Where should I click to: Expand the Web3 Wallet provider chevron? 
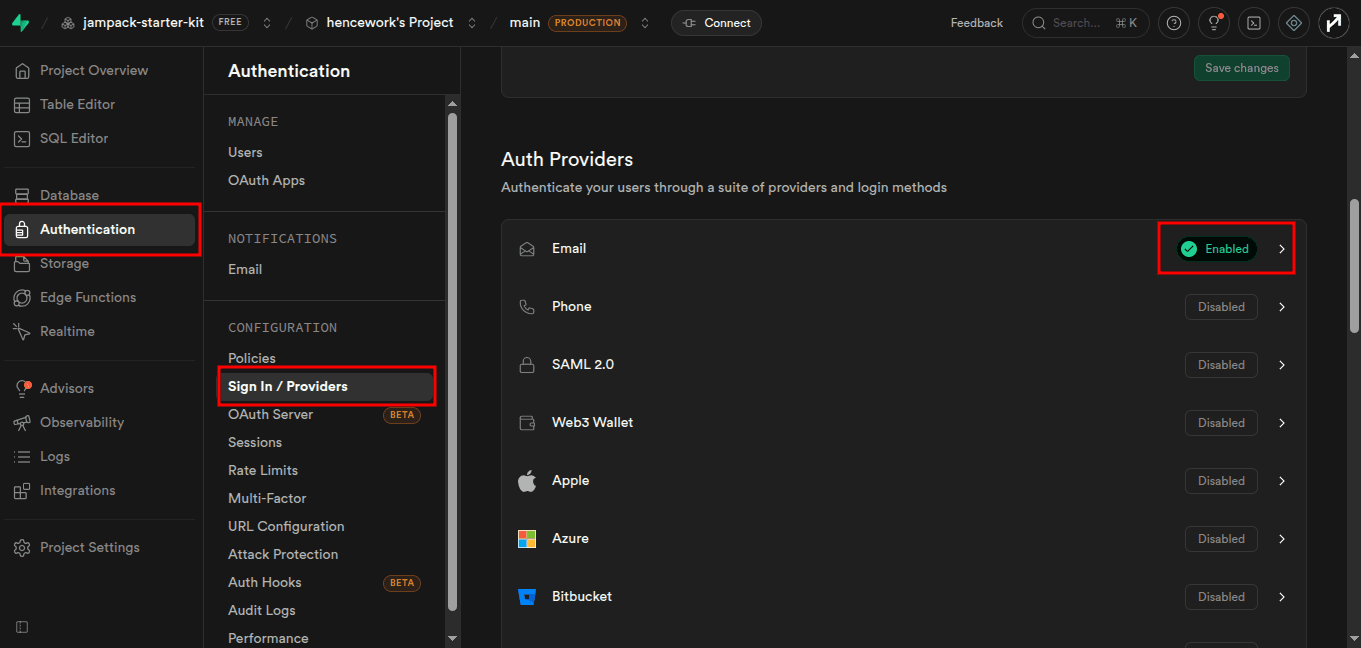[x=1282, y=423]
